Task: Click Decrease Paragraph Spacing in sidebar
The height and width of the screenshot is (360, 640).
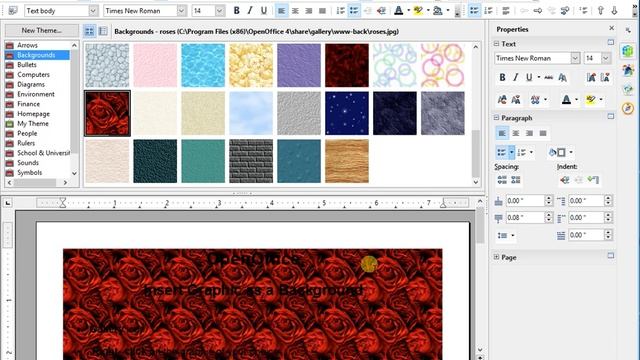Action: coord(516,180)
